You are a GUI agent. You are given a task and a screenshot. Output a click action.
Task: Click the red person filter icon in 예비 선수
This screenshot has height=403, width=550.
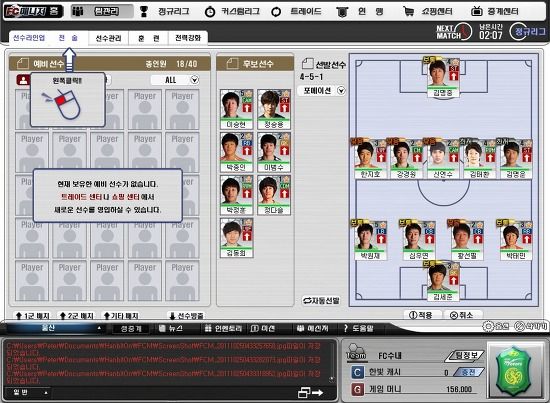coord(23,80)
